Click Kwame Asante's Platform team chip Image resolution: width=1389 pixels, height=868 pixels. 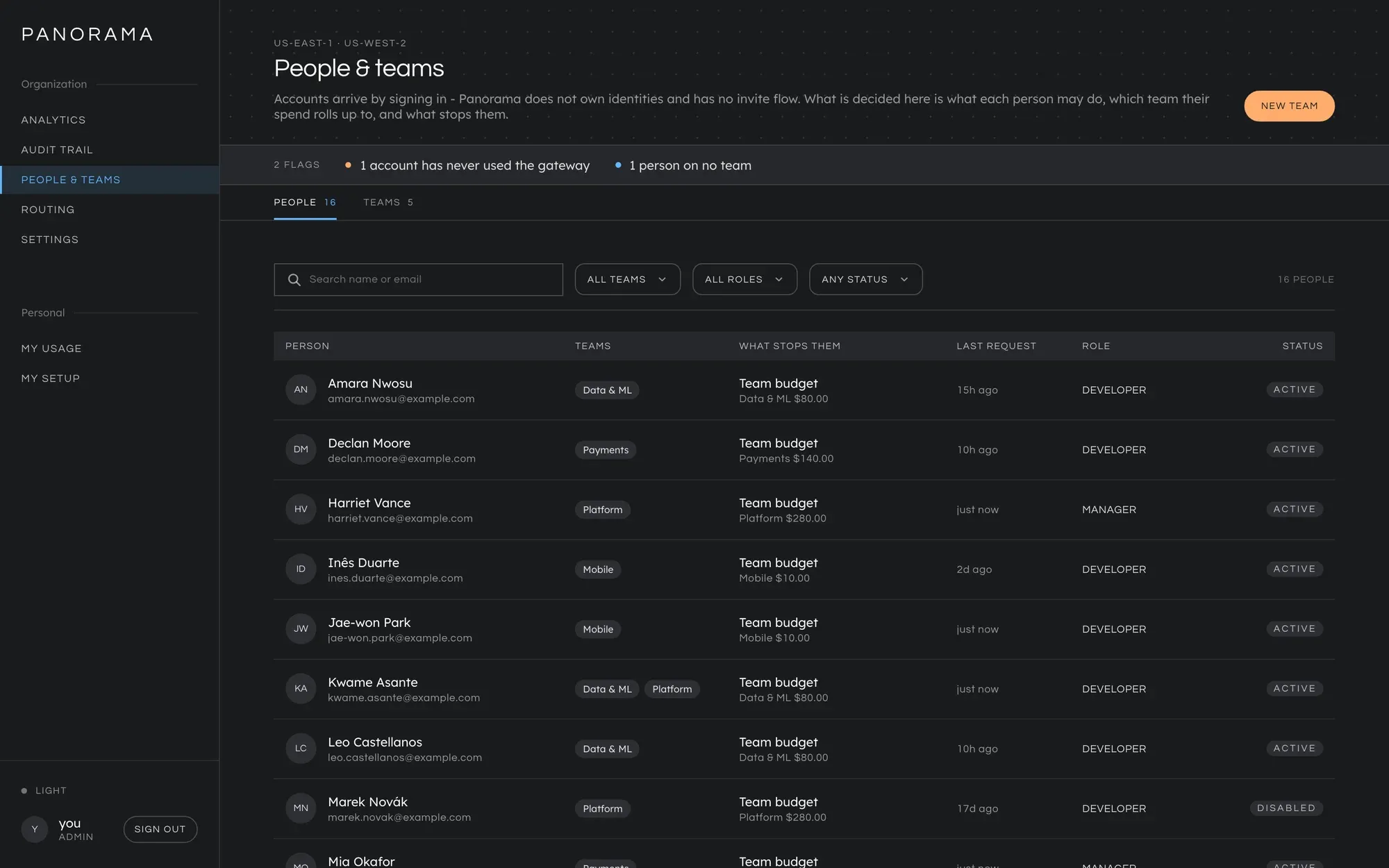(672, 689)
